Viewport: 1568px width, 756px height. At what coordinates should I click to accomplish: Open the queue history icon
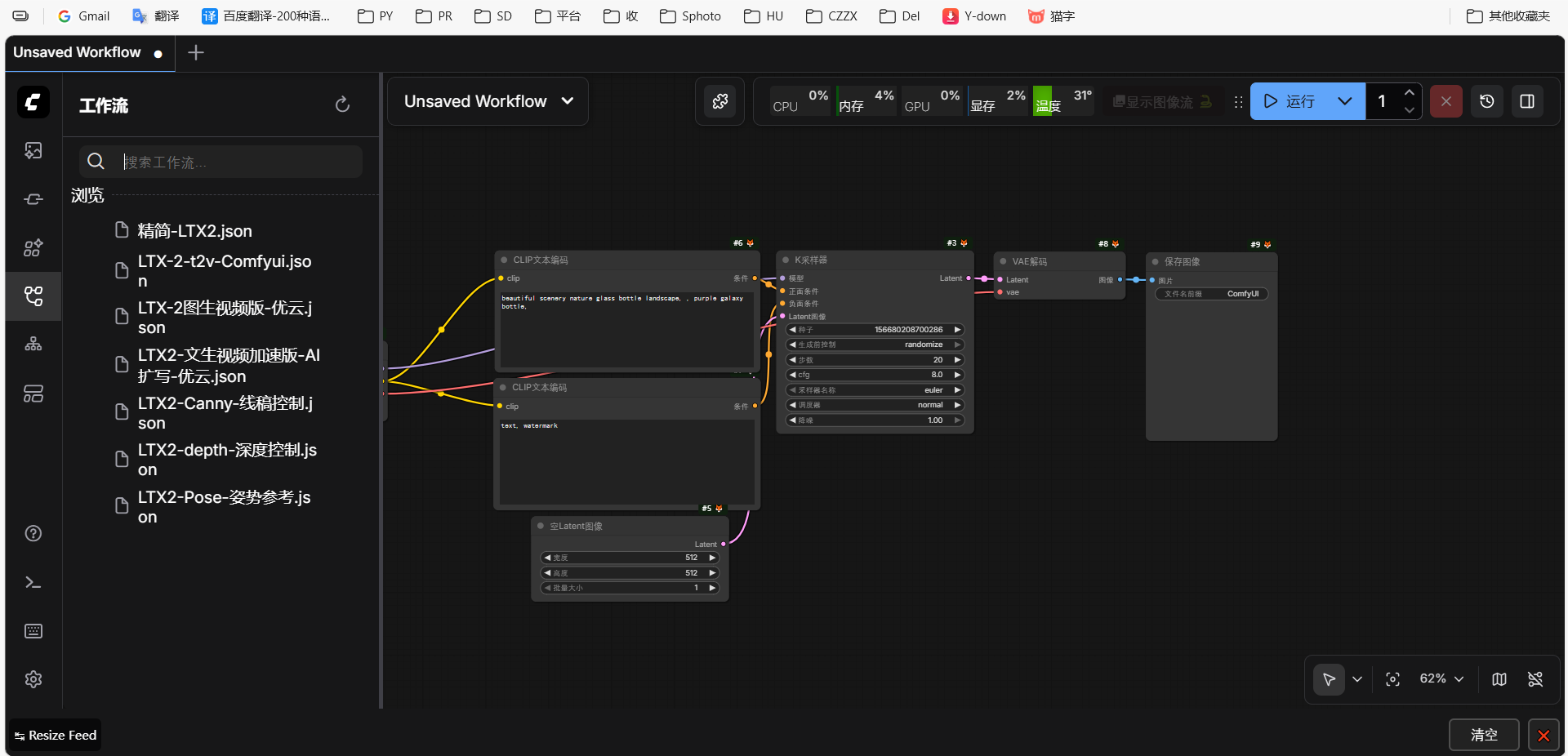tap(1487, 101)
